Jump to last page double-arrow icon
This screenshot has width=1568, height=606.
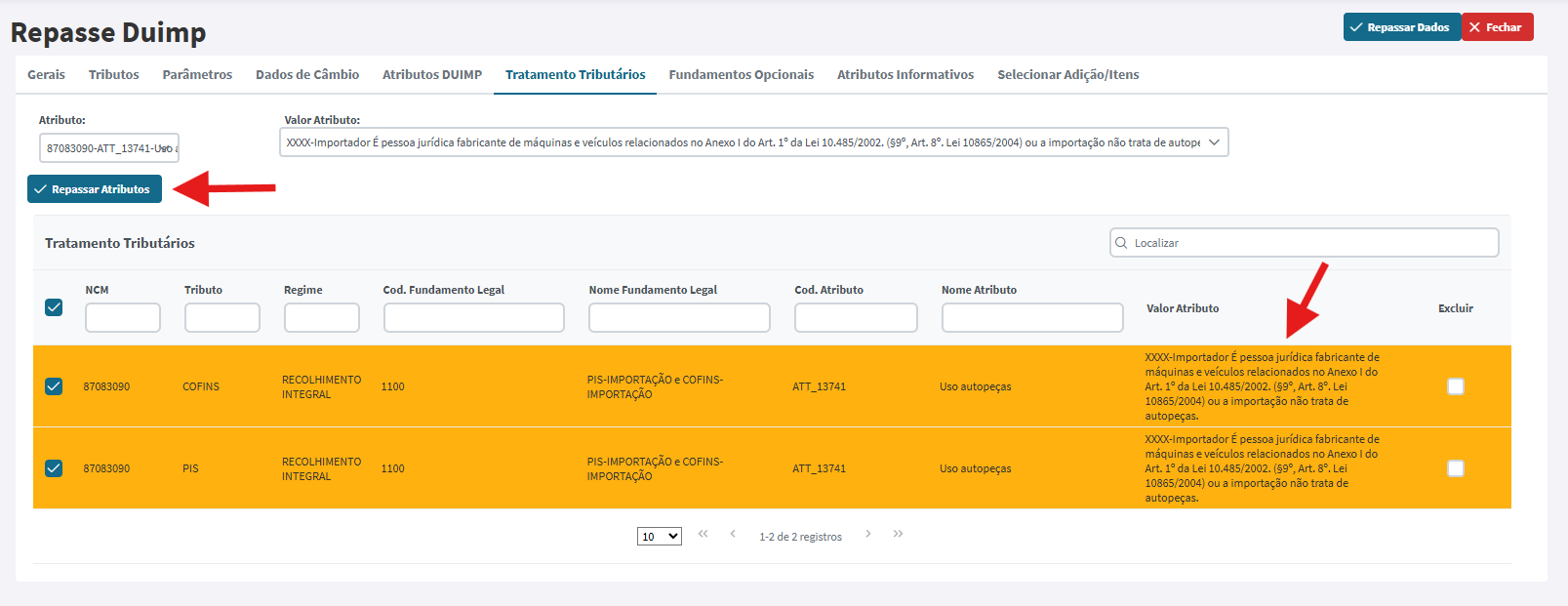coord(899,534)
